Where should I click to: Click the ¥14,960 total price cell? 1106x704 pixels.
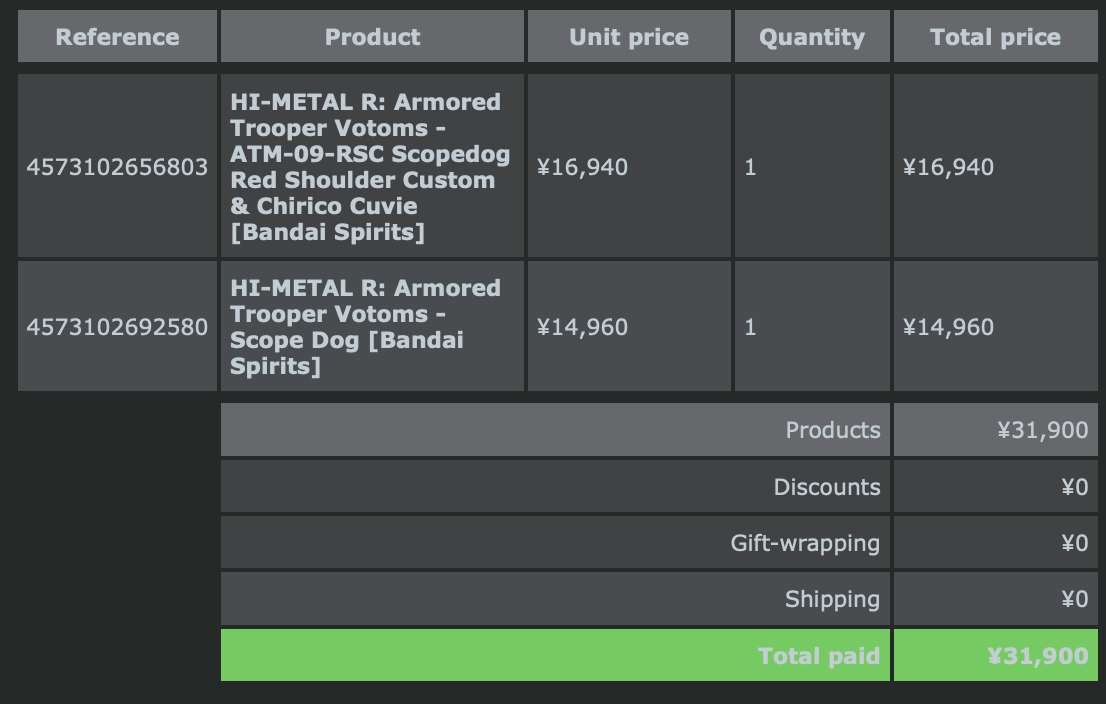click(948, 327)
